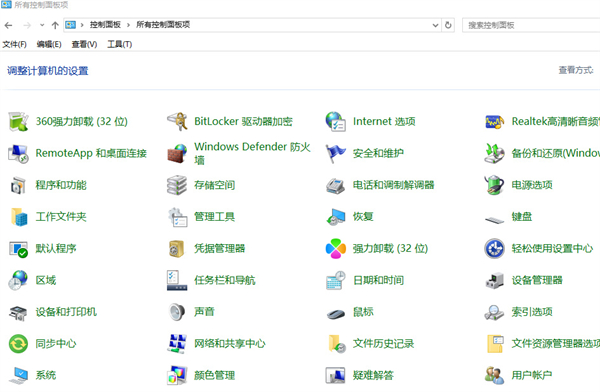600x392 pixels.
Task: Click the 区域 globe and clock icon
Action: click(18, 280)
